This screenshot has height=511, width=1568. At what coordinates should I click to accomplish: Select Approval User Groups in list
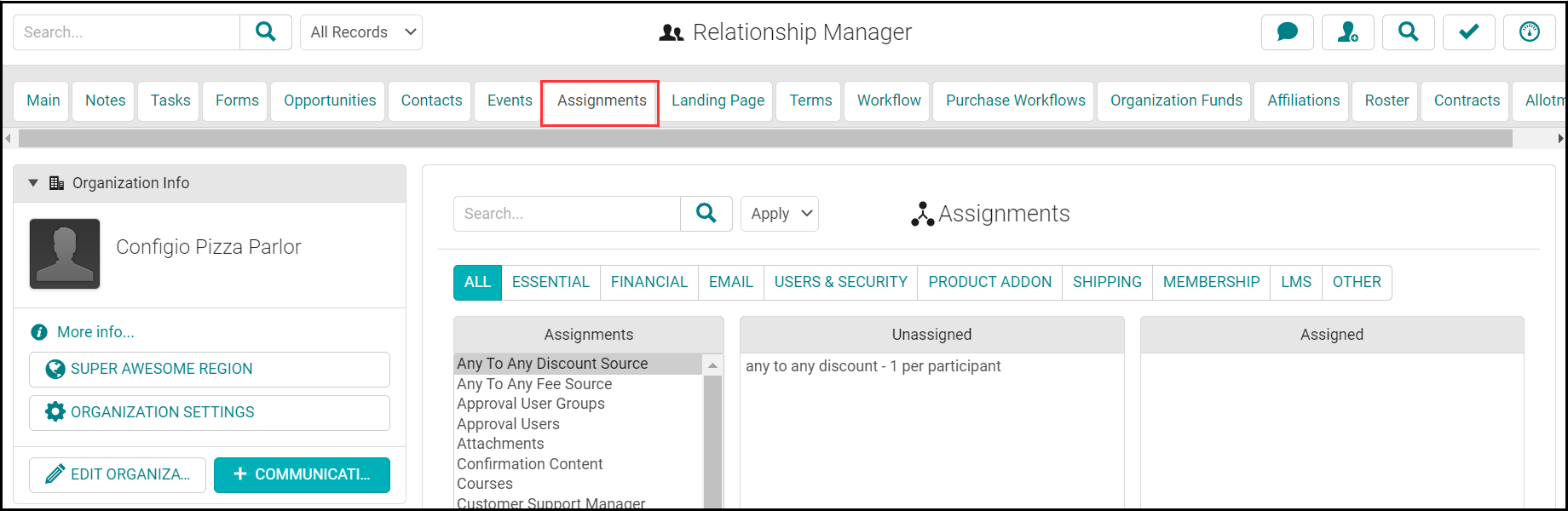[530, 404]
